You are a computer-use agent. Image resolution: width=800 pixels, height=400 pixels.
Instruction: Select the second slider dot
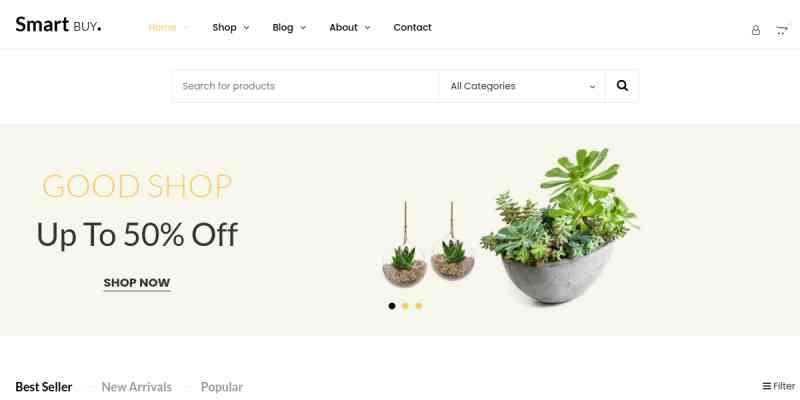405,306
